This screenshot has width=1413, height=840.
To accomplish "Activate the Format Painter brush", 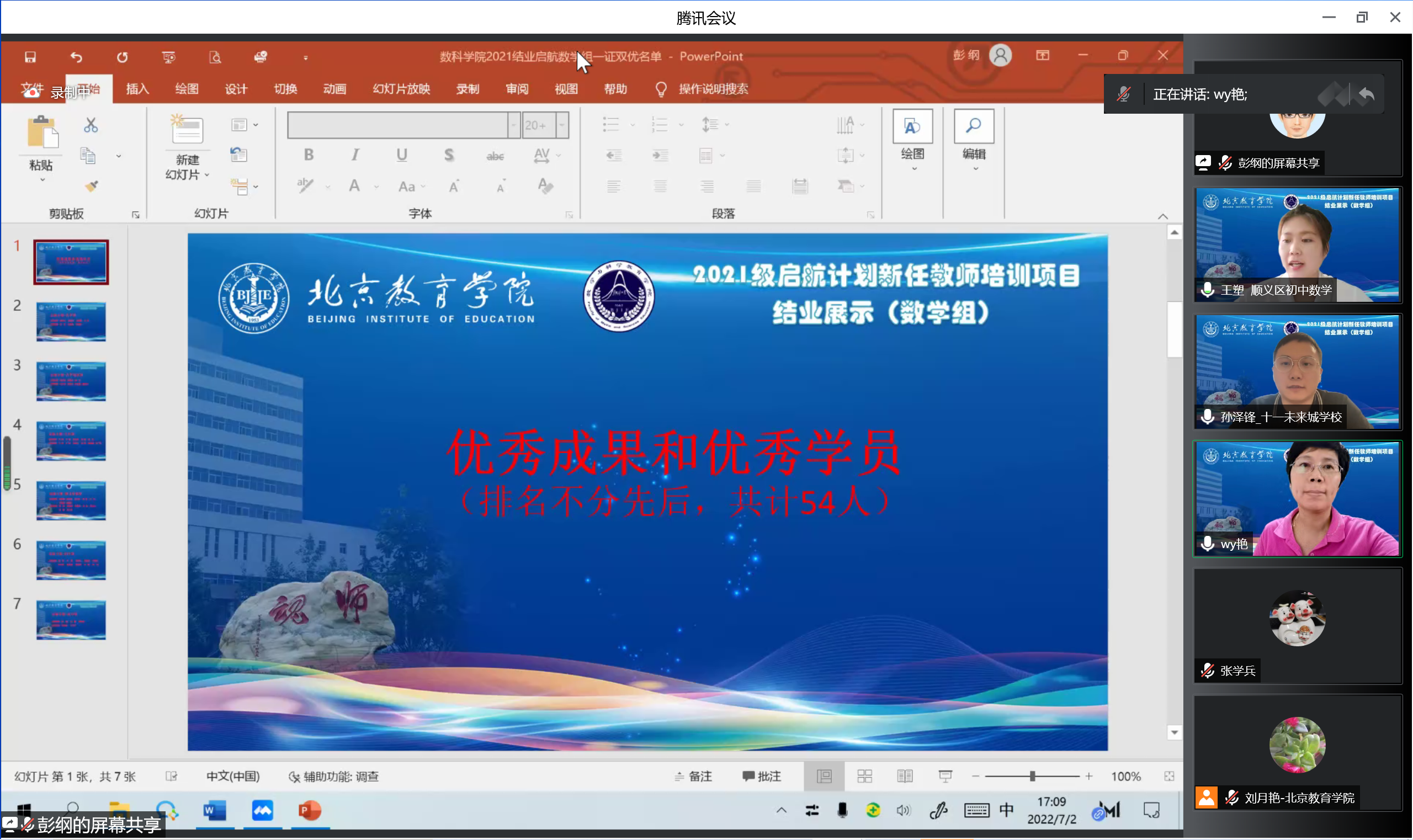I will click(x=92, y=185).
